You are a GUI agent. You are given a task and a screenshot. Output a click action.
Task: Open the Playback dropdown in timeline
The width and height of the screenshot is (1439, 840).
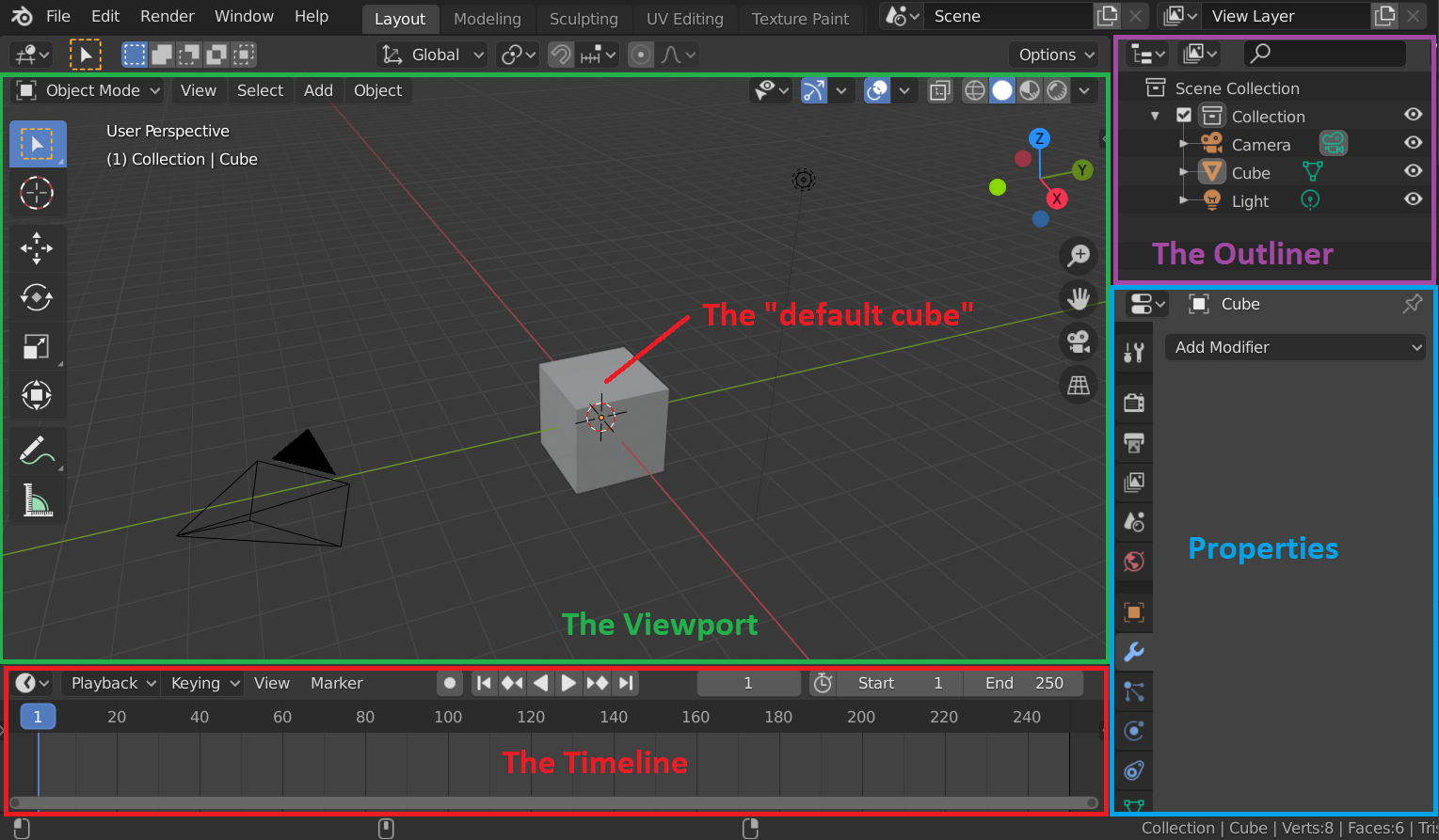112,683
